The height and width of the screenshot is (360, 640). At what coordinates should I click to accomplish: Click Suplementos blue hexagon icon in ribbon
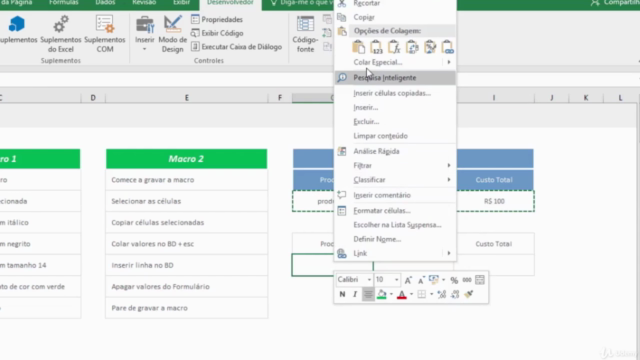[17, 24]
